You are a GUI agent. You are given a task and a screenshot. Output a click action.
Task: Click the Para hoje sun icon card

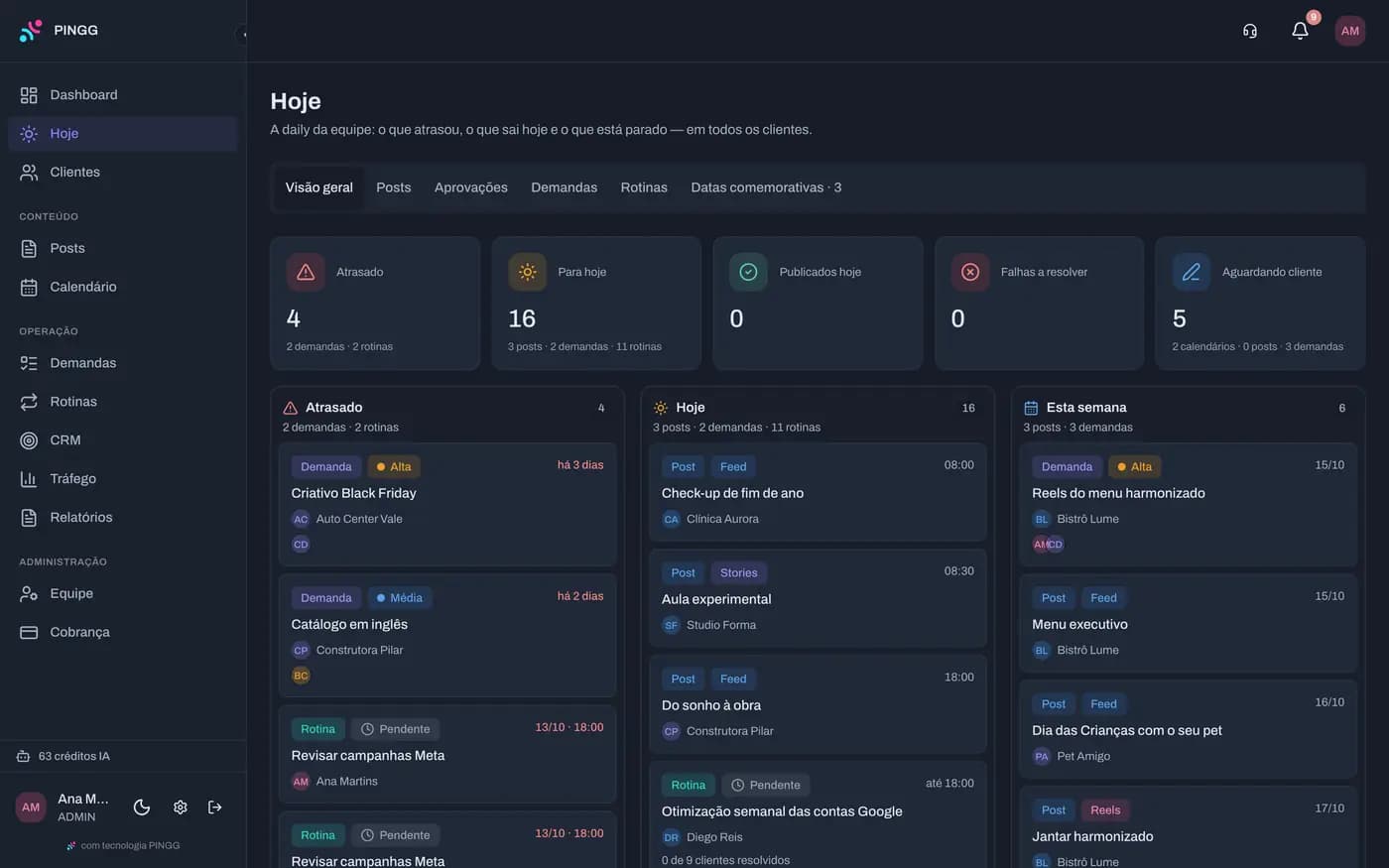pos(527,272)
